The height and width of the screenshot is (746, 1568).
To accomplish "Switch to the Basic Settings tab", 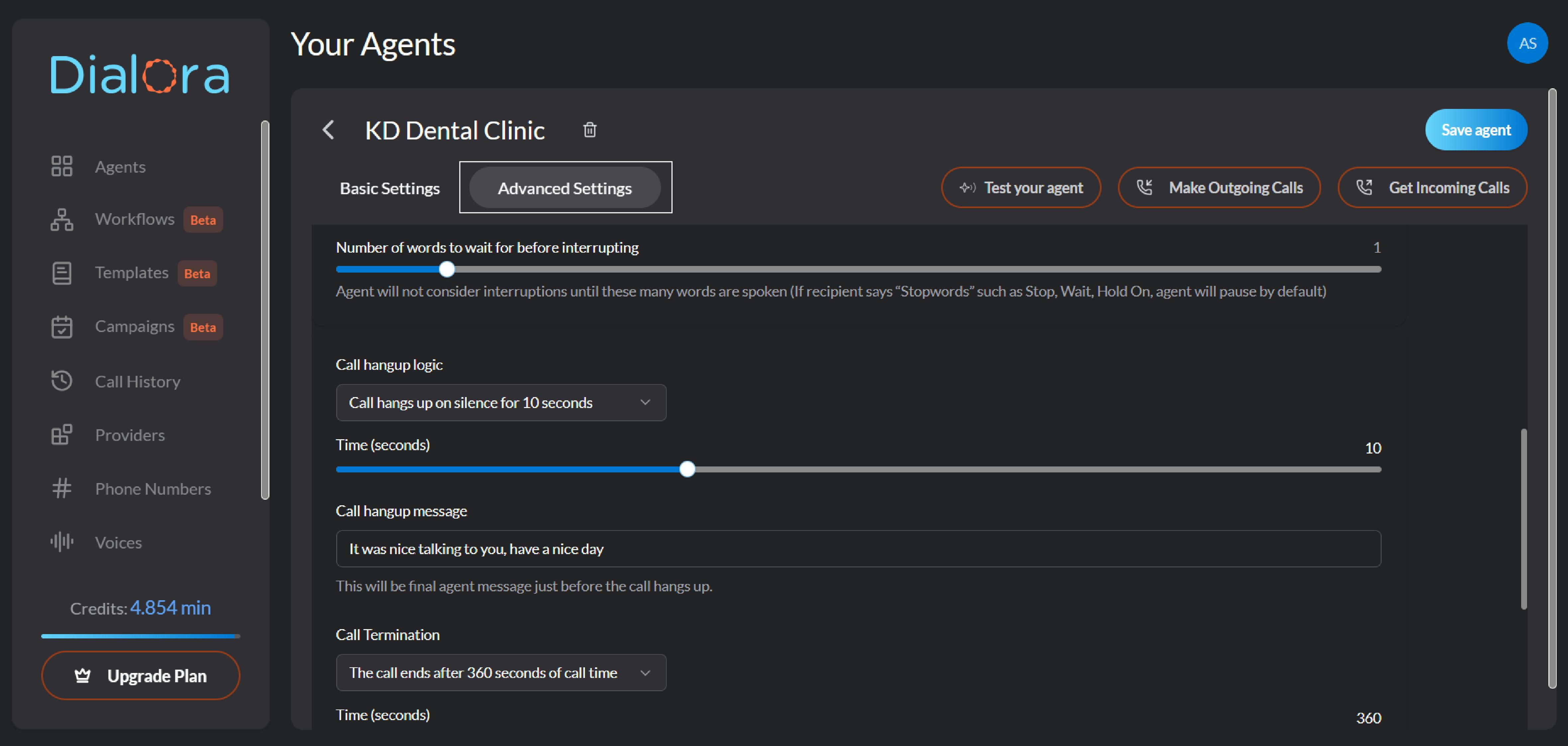I will point(390,187).
